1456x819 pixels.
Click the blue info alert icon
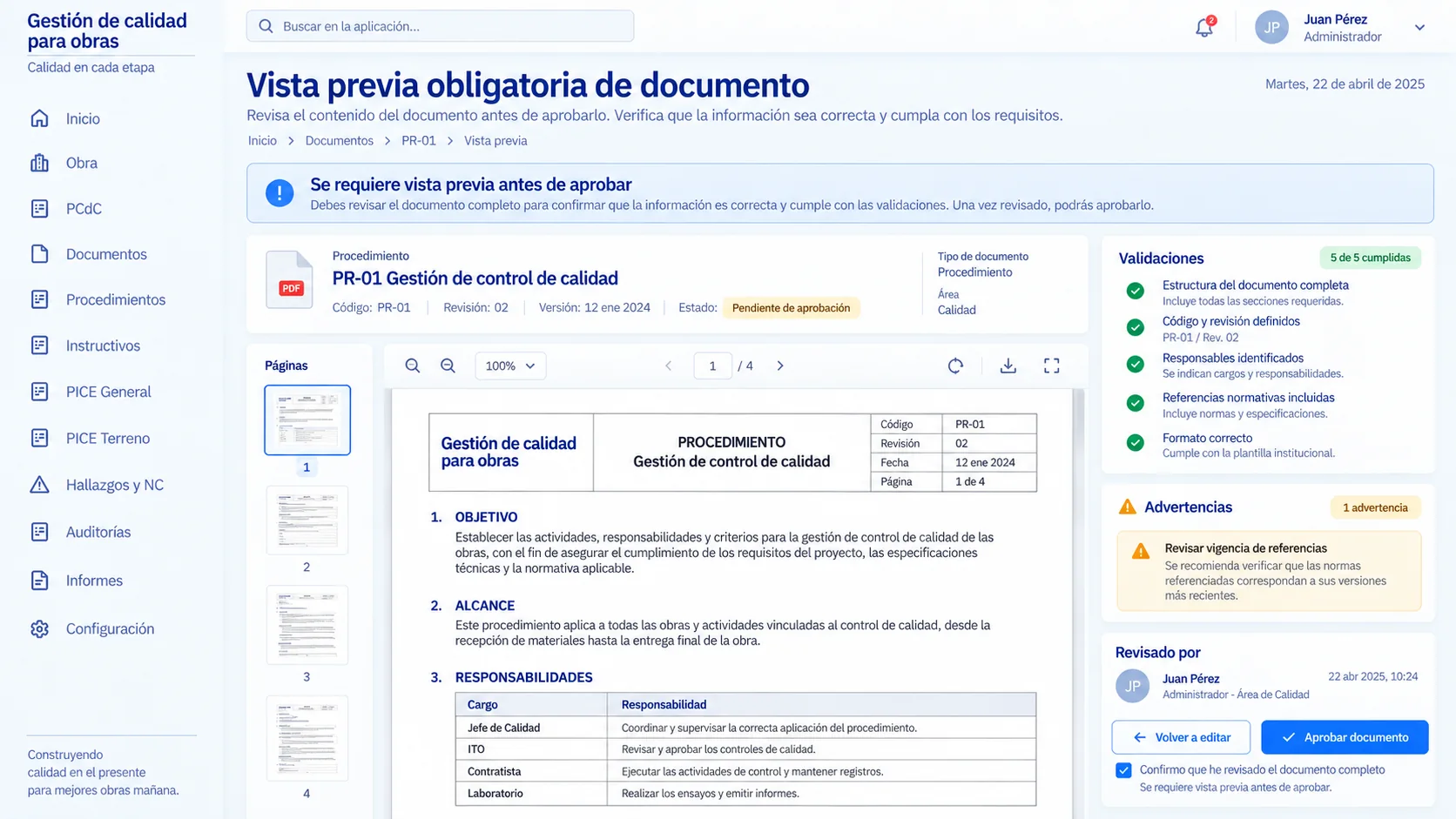280,193
